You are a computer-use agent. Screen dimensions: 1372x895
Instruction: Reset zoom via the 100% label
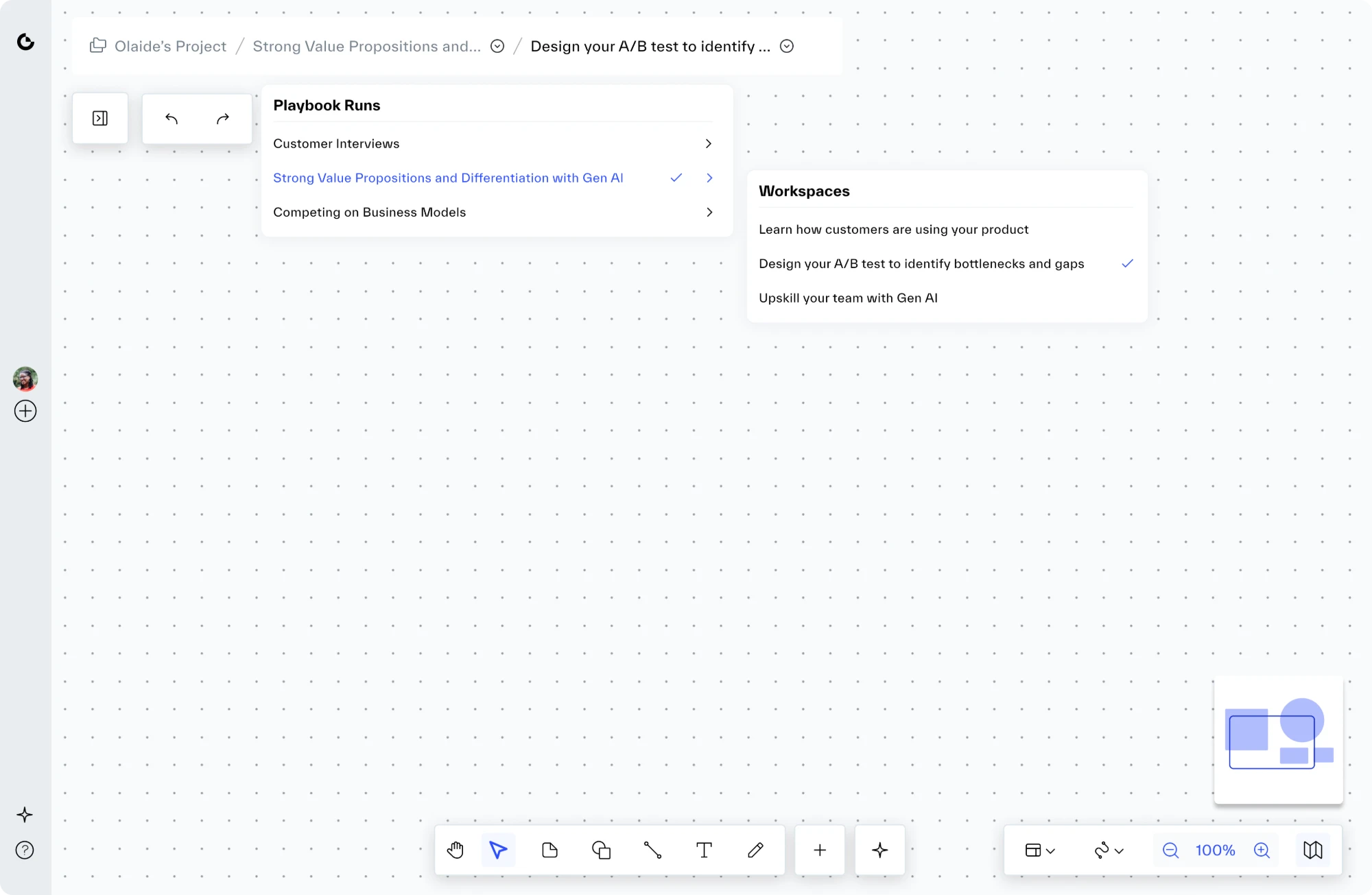click(x=1215, y=850)
